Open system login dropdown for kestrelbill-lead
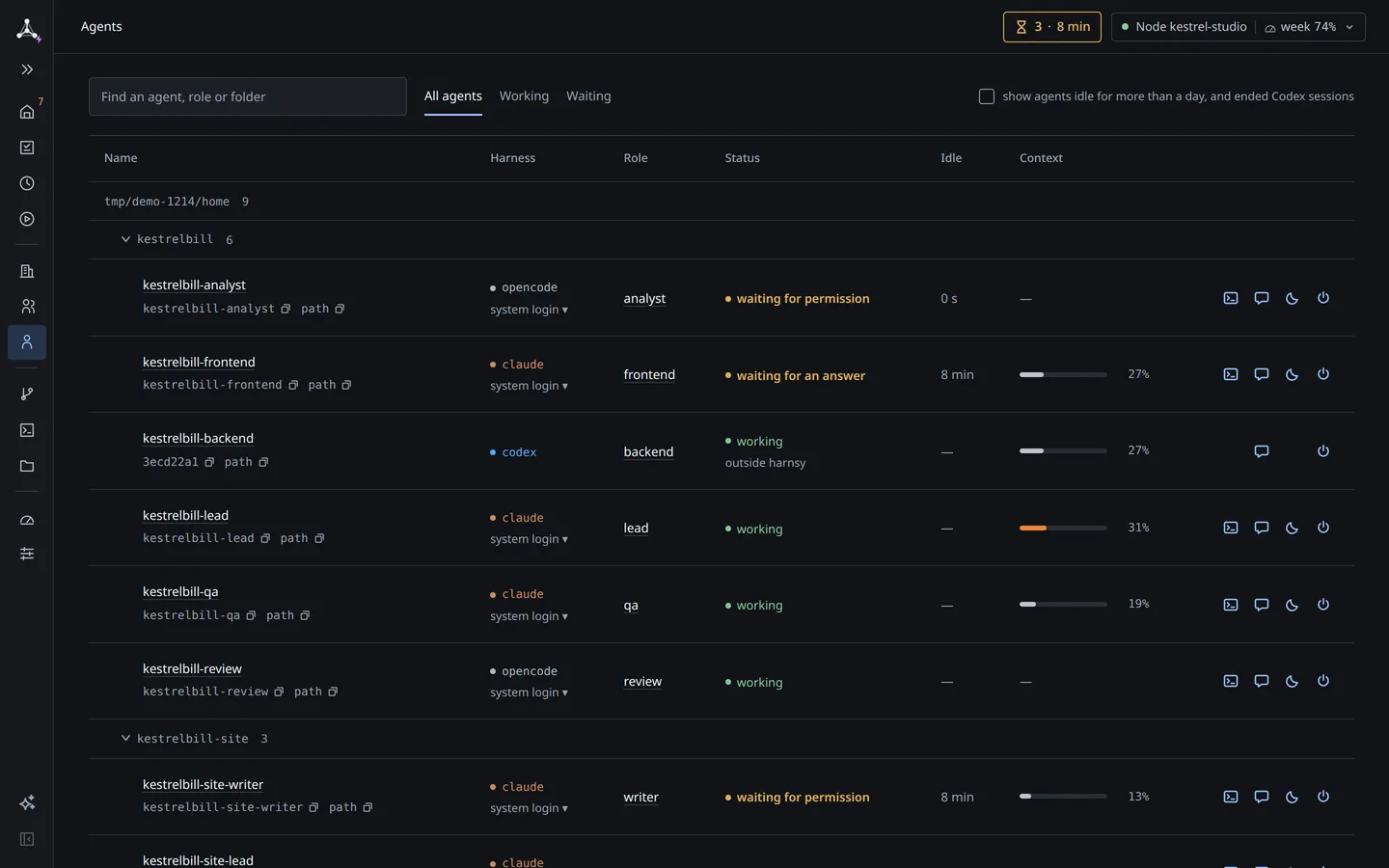This screenshot has height=868, width=1389. click(529, 539)
